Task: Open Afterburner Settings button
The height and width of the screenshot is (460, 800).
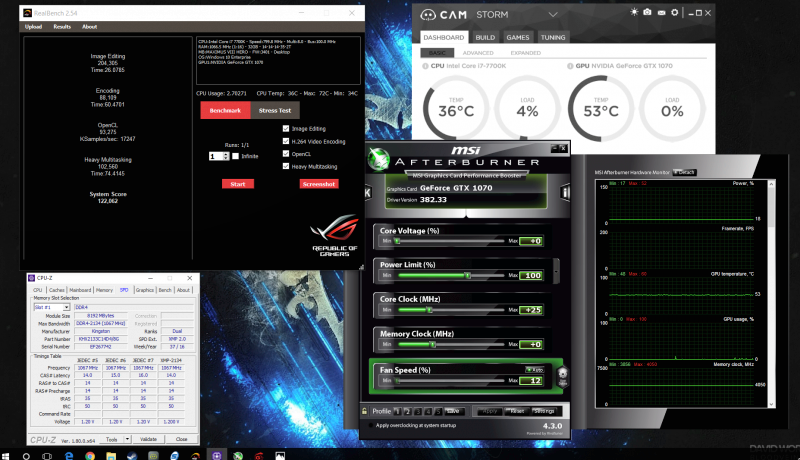Action: (544, 411)
